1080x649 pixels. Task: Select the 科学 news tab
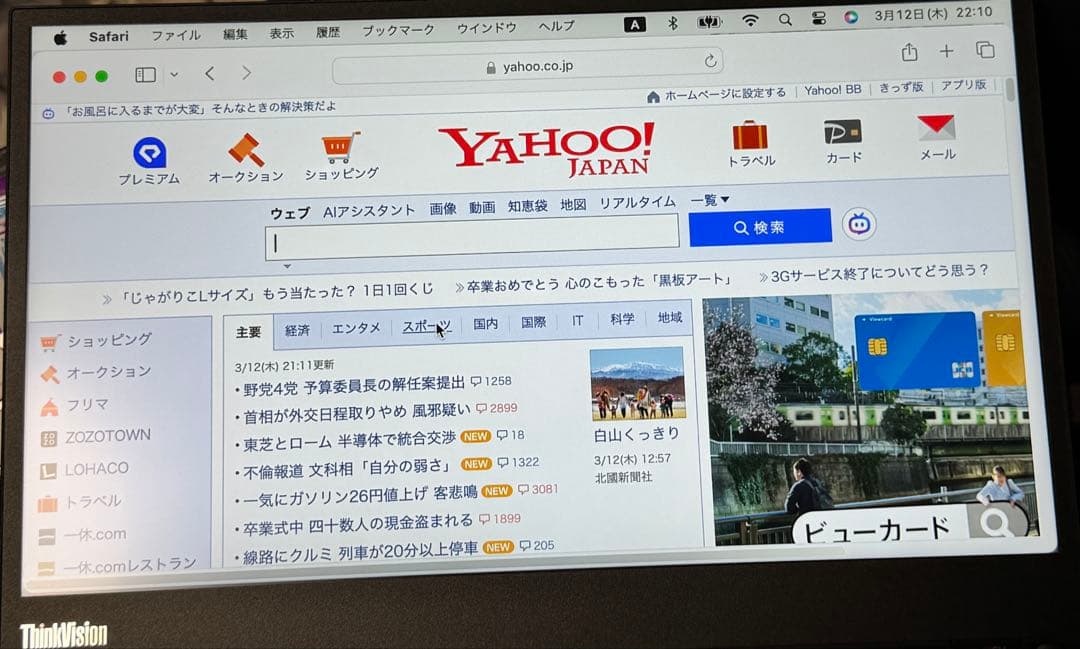coord(623,319)
